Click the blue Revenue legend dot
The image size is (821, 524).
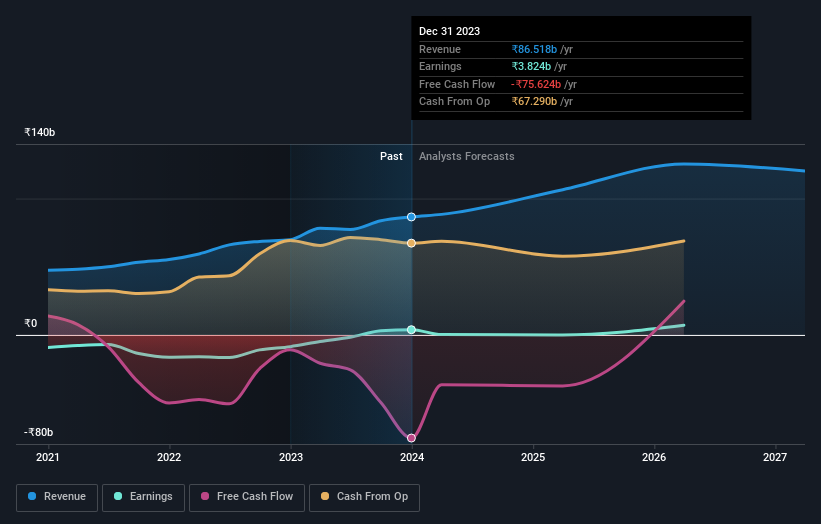pos(32,496)
